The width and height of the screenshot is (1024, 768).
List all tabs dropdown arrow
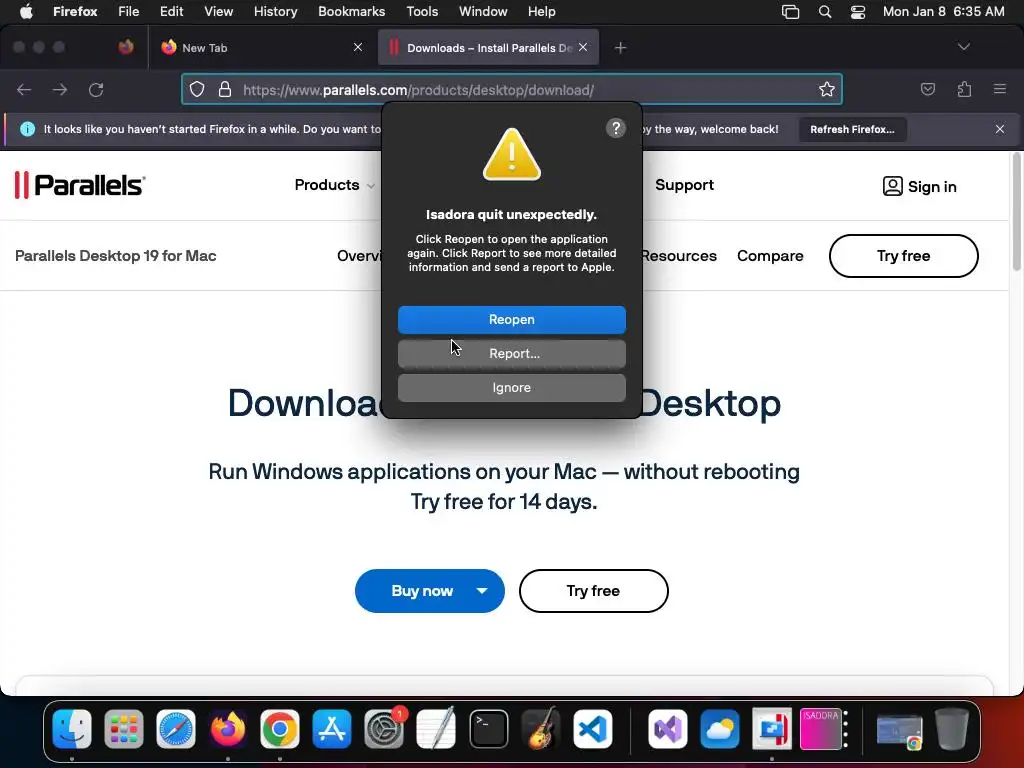[x=964, y=47]
